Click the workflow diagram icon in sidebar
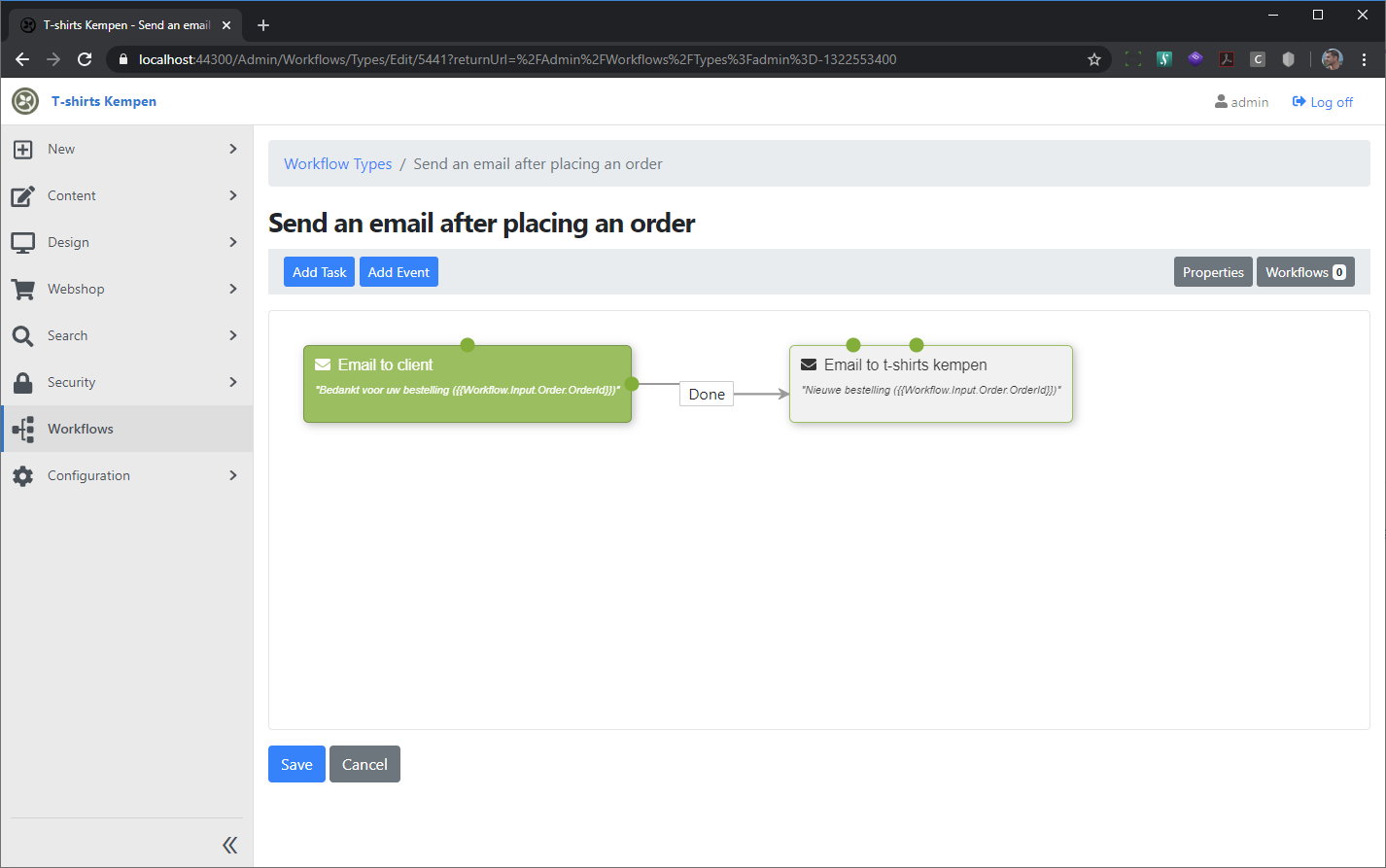This screenshot has height=868, width=1386. pos(23,429)
